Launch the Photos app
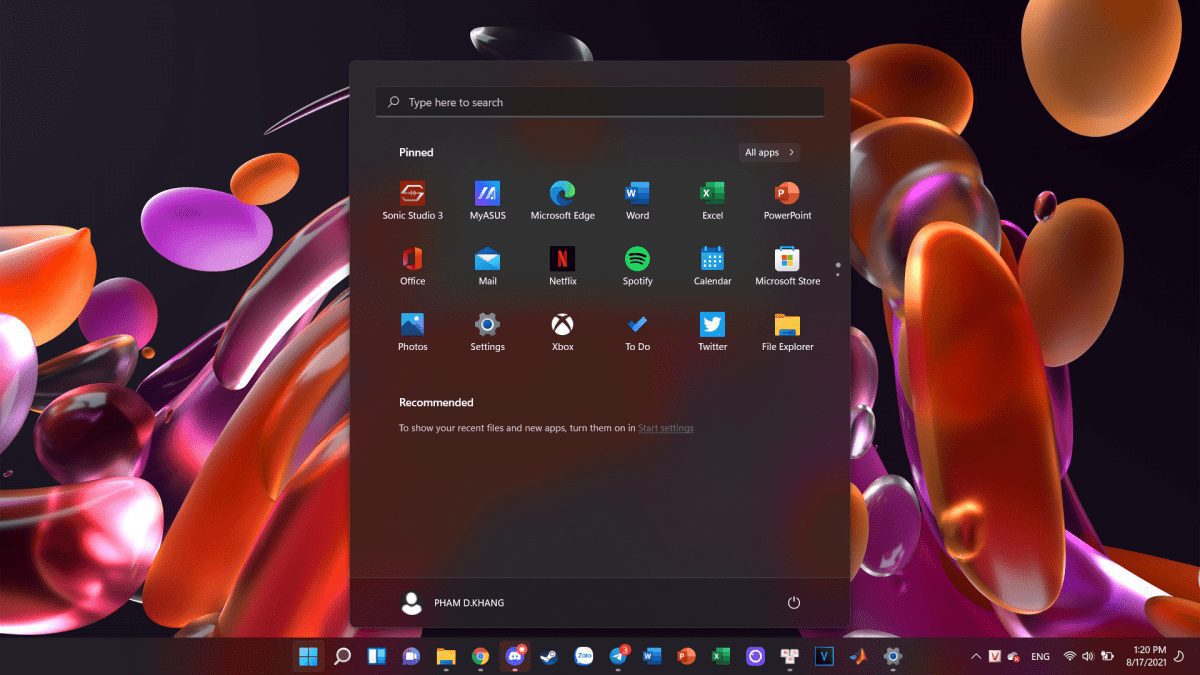 [x=412, y=332]
